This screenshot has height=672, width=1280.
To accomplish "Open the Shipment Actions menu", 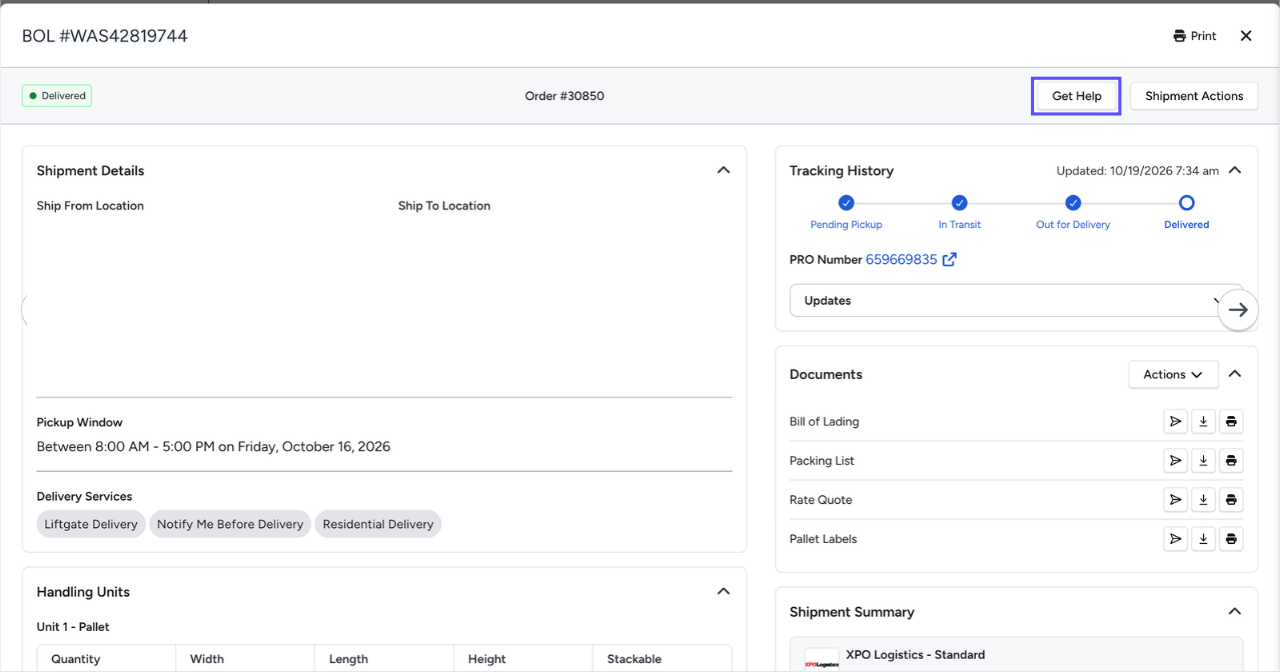I will tap(1194, 96).
